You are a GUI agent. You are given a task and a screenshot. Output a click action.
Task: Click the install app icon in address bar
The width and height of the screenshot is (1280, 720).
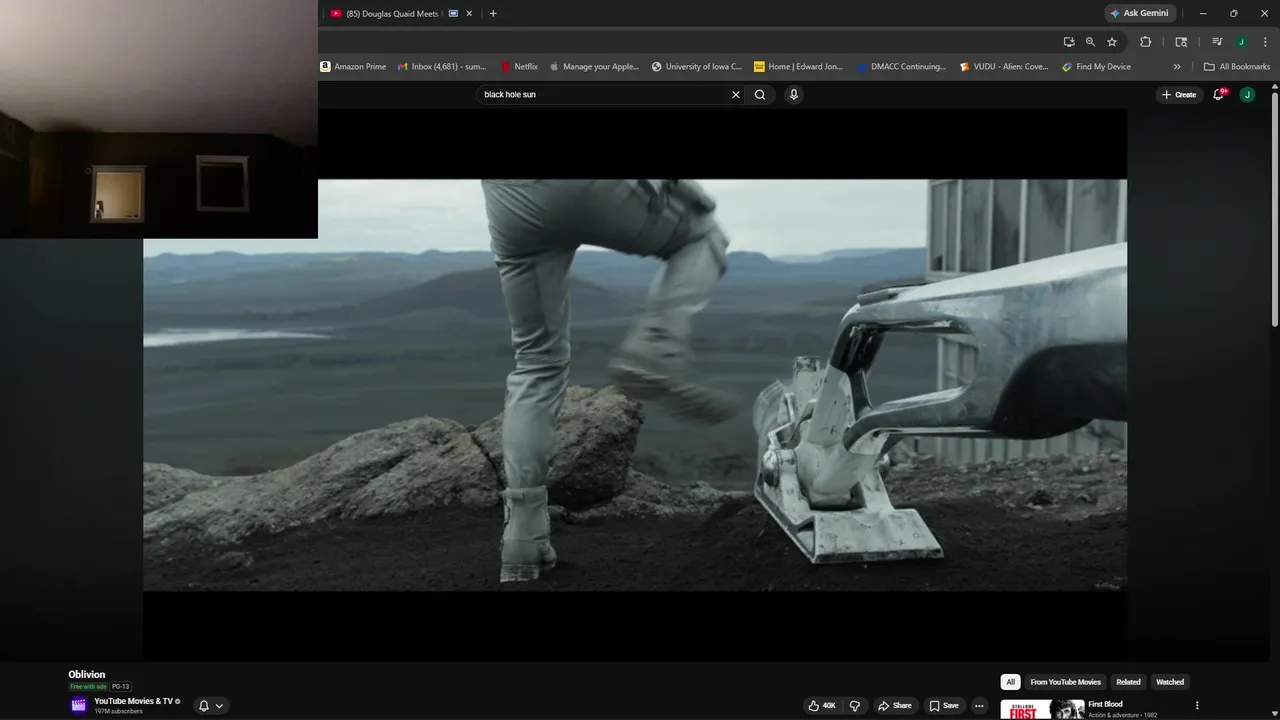(x=1069, y=42)
